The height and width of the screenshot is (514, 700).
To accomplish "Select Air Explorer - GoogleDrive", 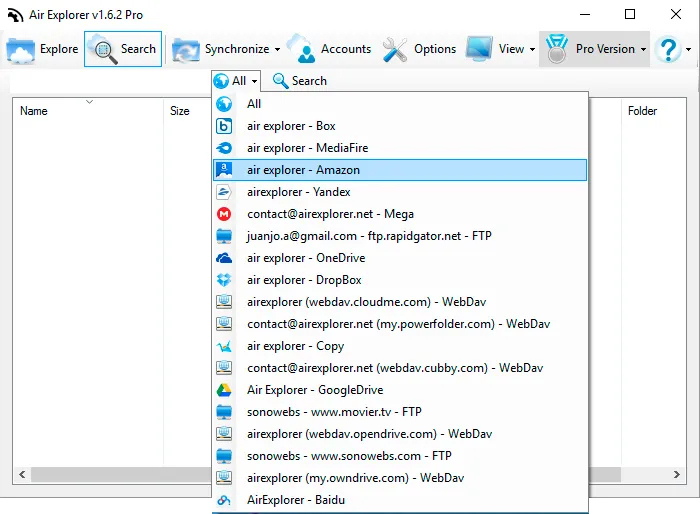I will pos(400,390).
